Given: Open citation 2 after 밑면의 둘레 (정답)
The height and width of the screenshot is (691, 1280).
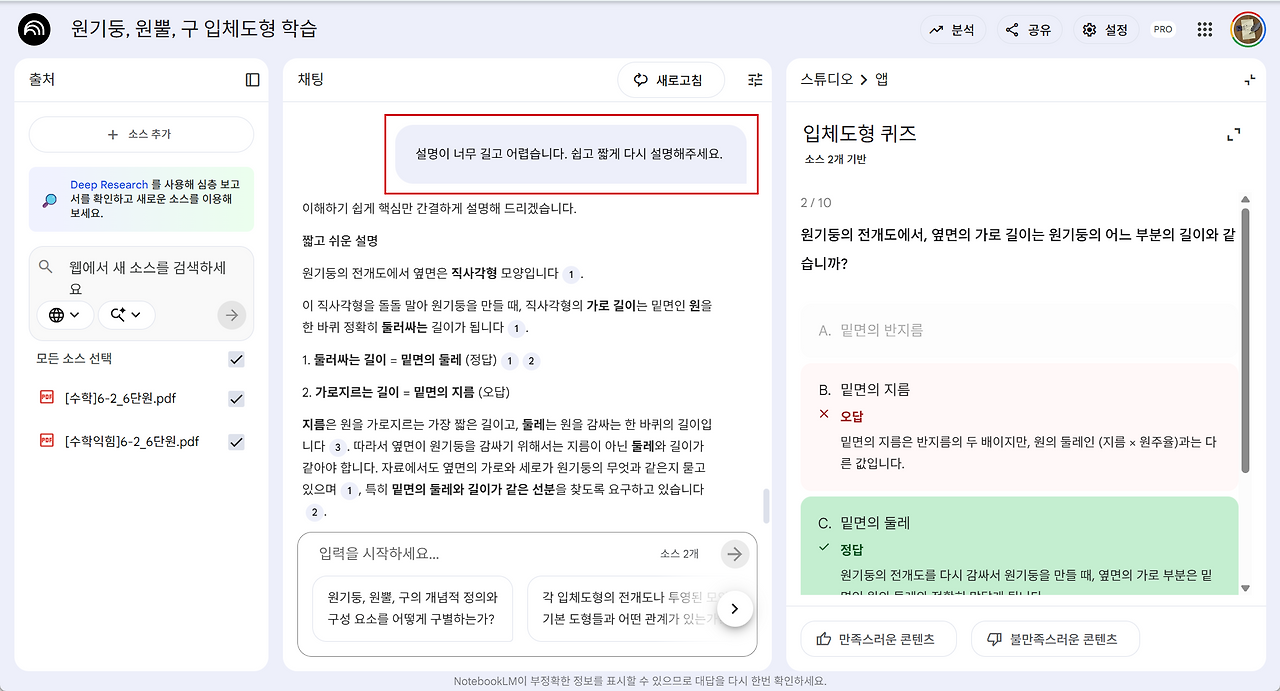Looking at the screenshot, I should 531,361.
